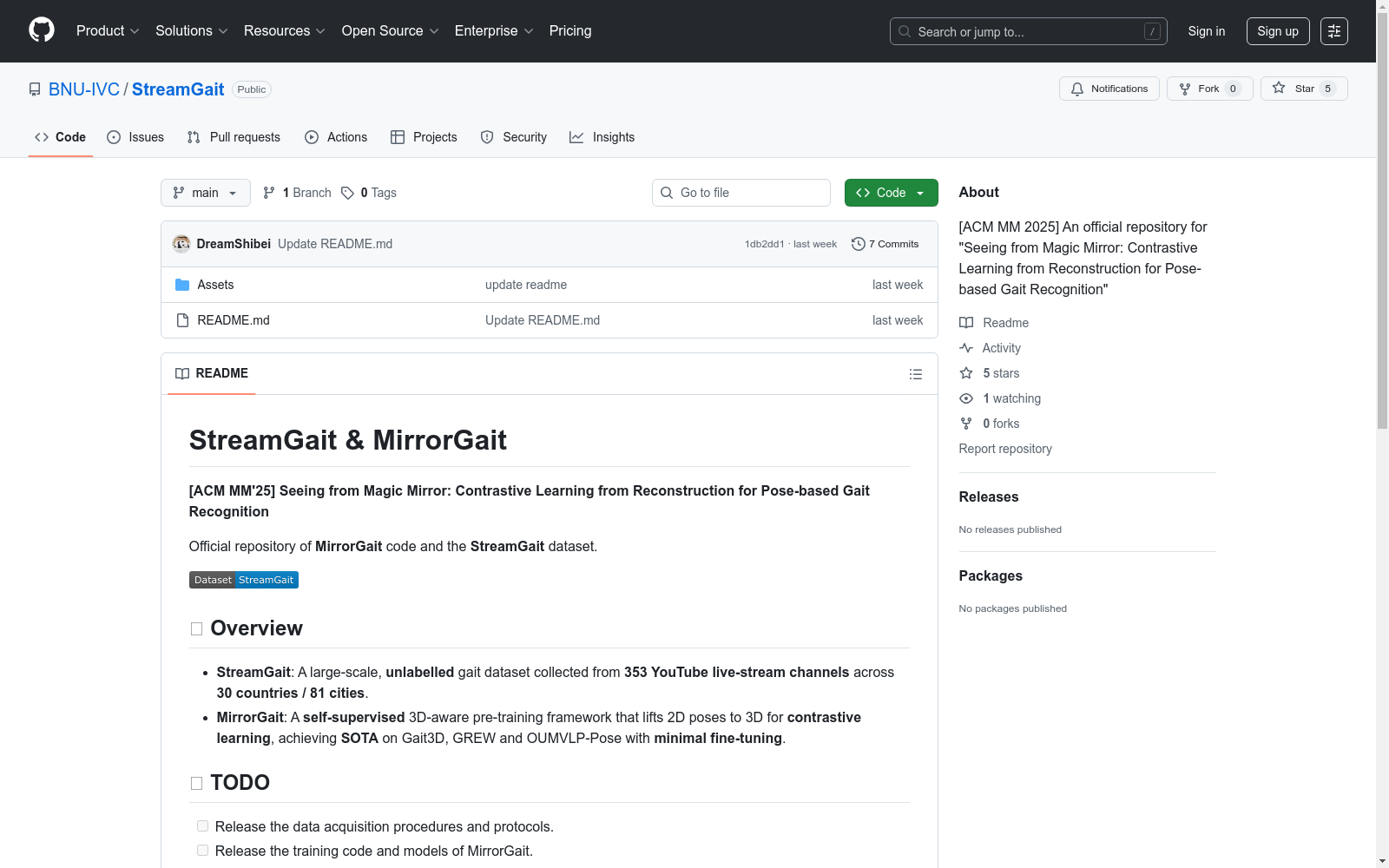View the 0 Tags link
The image size is (1389, 868).
pyautogui.click(x=369, y=193)
